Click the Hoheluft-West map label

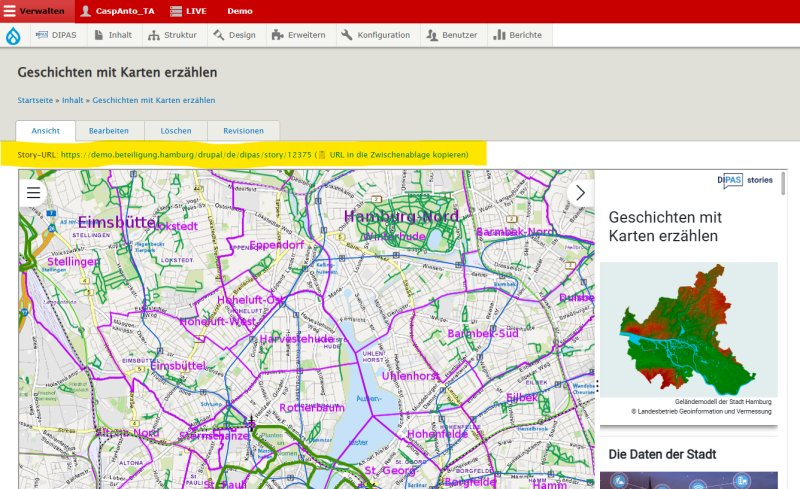coord(217,322)
